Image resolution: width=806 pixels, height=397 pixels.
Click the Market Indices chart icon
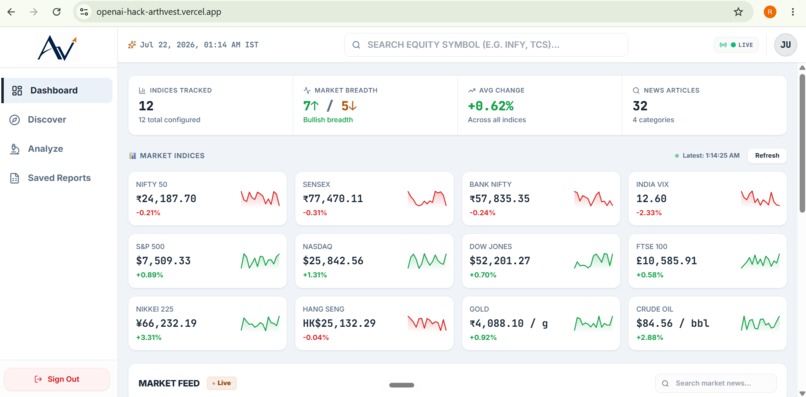pos(133,156)
